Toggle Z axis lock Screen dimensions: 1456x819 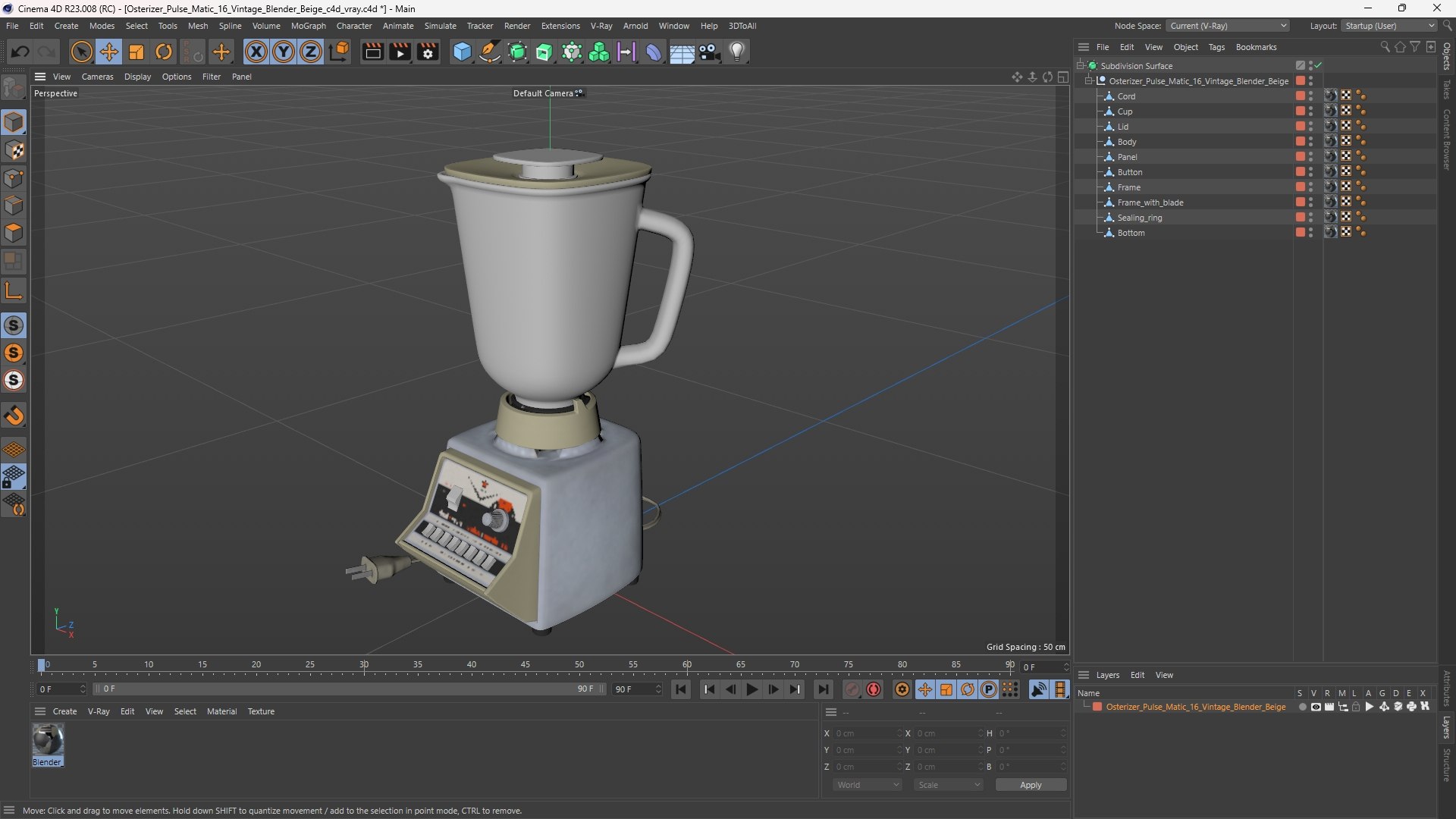311,52
